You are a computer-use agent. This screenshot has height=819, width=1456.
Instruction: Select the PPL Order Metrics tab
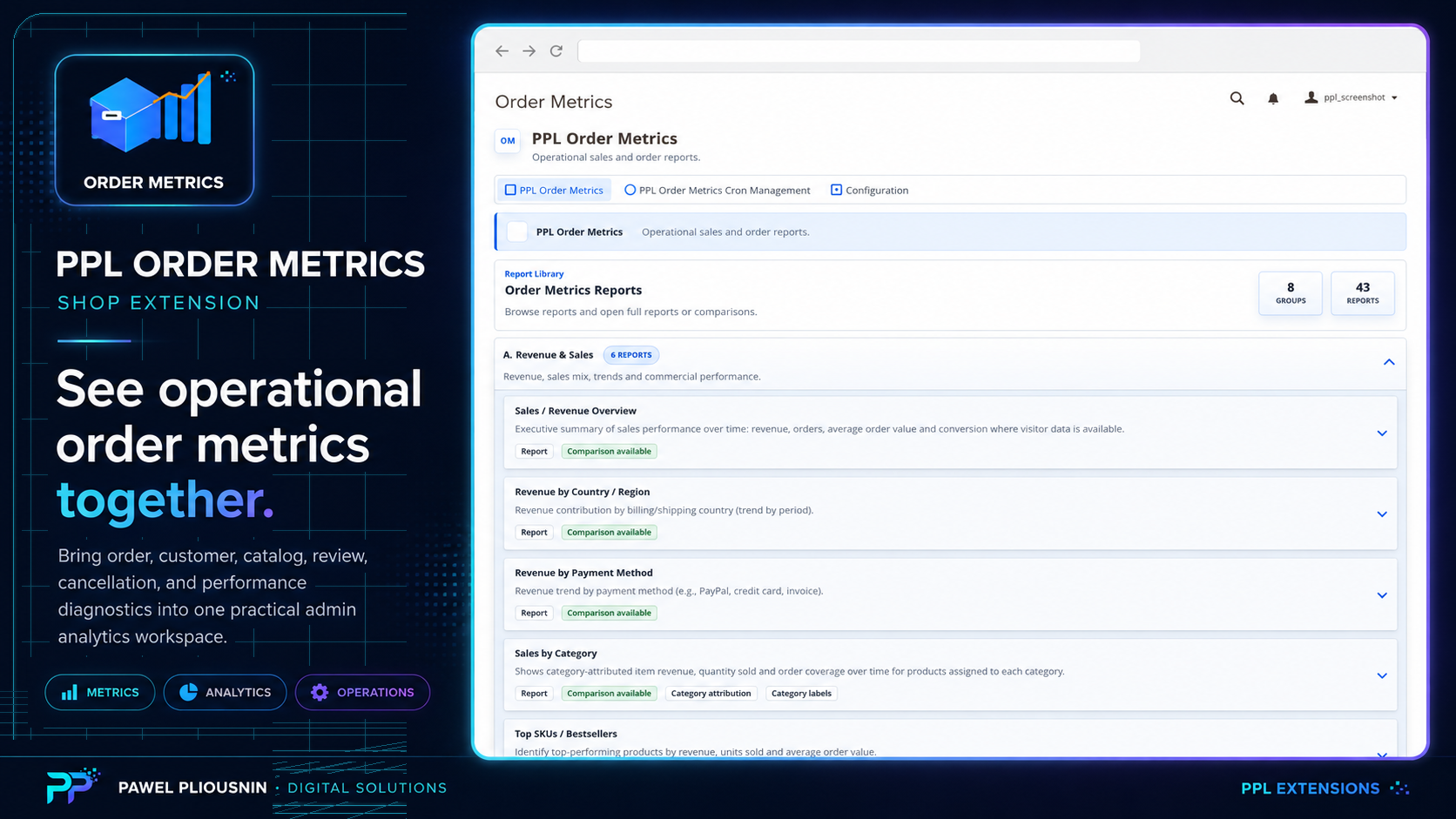click(x=554, y=190)
